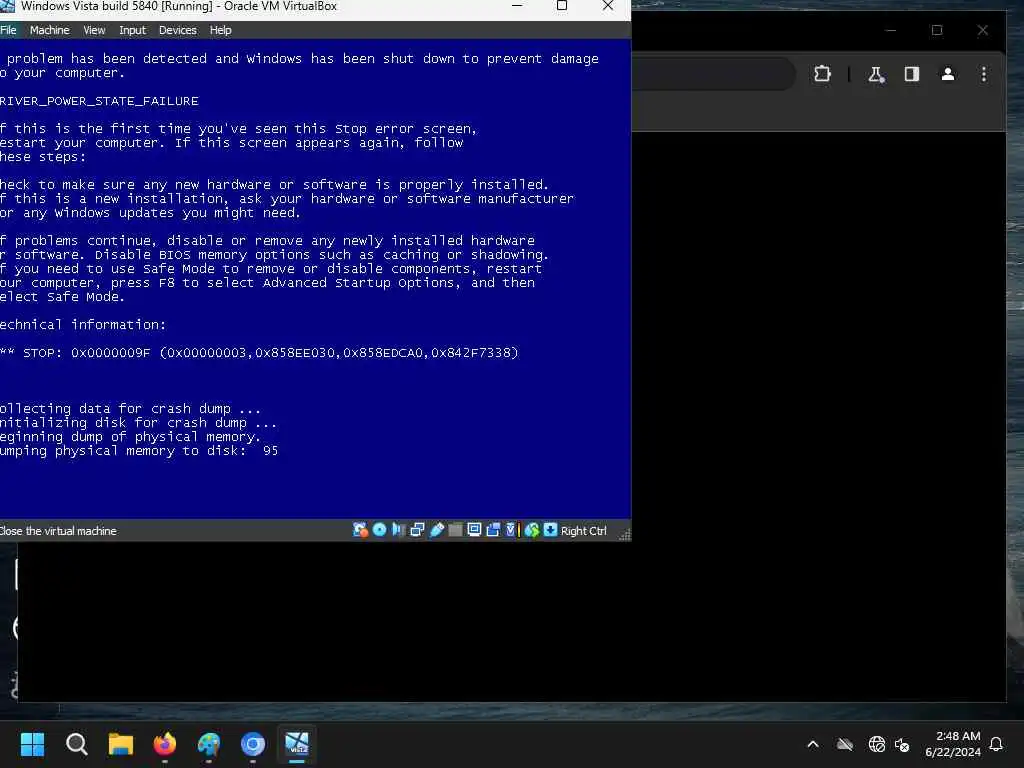Close the VirtualBox VM window
This screenshot has height=768, width=1024.
(x=608, y=6)
